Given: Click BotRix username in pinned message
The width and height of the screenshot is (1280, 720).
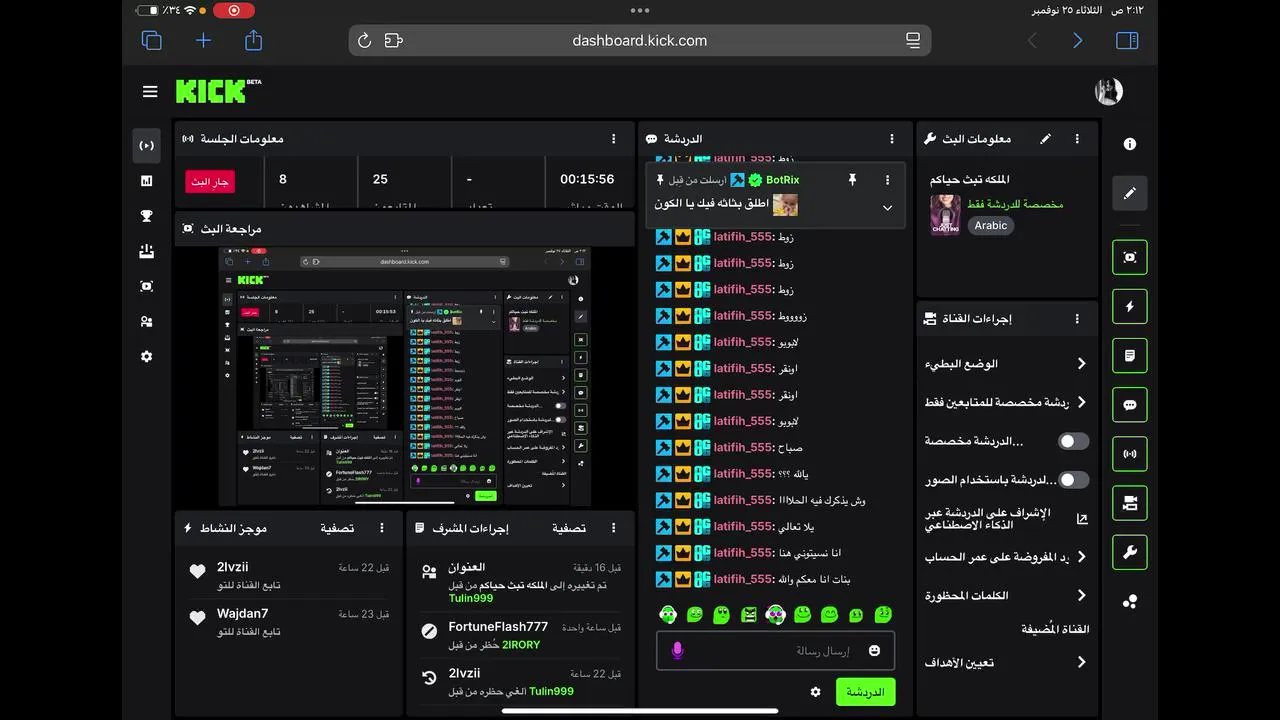Looking at the screenshot, I should coord(782,180).
